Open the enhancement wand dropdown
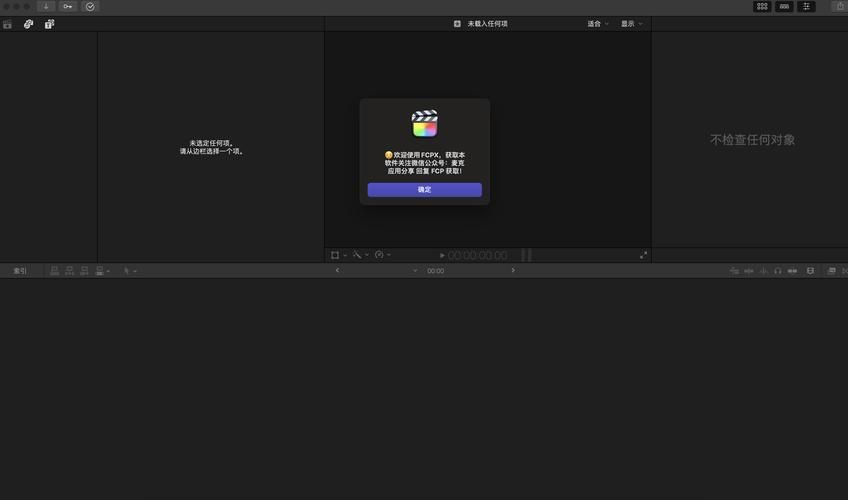The width and height of the screenshot is (848, 500). 361,255
